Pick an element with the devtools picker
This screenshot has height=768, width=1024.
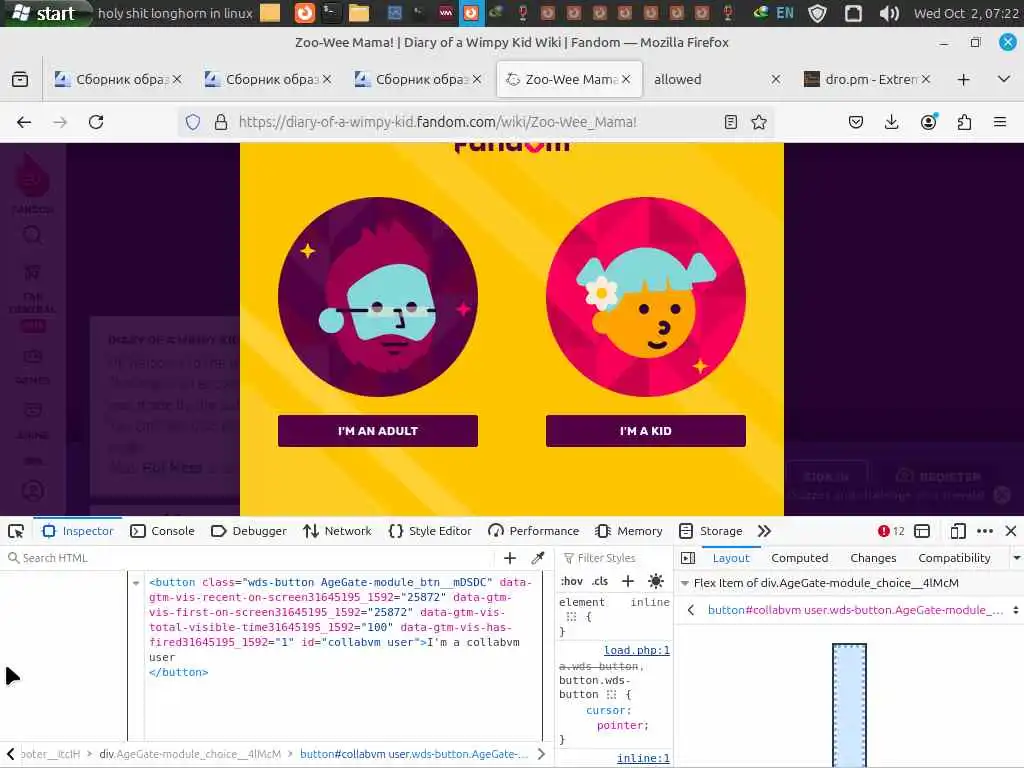point(16,532)
